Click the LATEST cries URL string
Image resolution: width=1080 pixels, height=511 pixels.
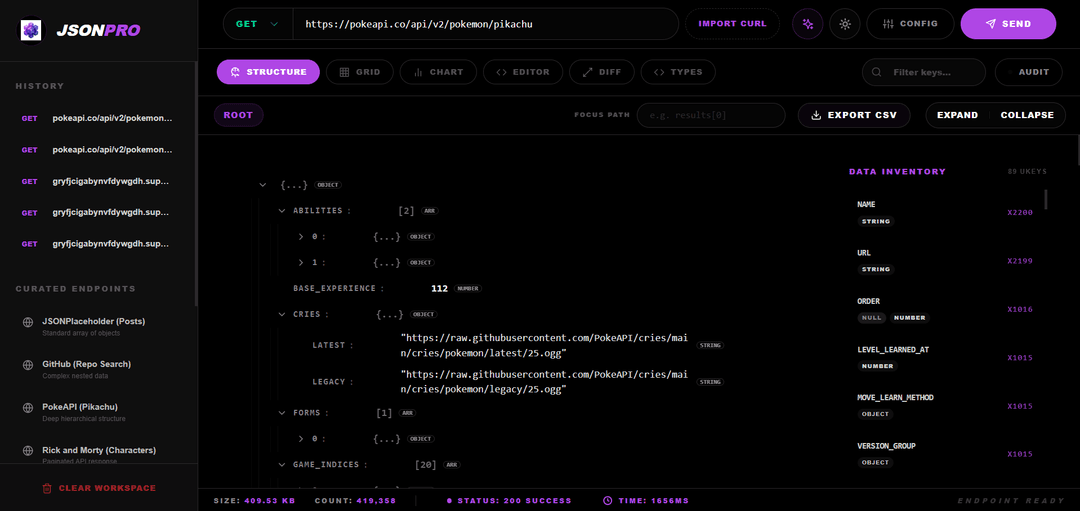click(544, 345)
